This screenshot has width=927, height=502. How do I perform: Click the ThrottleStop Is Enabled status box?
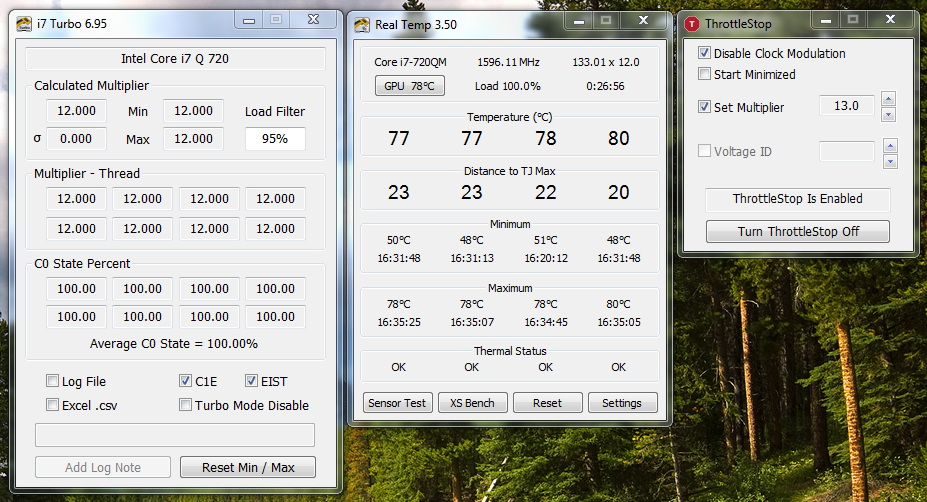coord(798,199)
